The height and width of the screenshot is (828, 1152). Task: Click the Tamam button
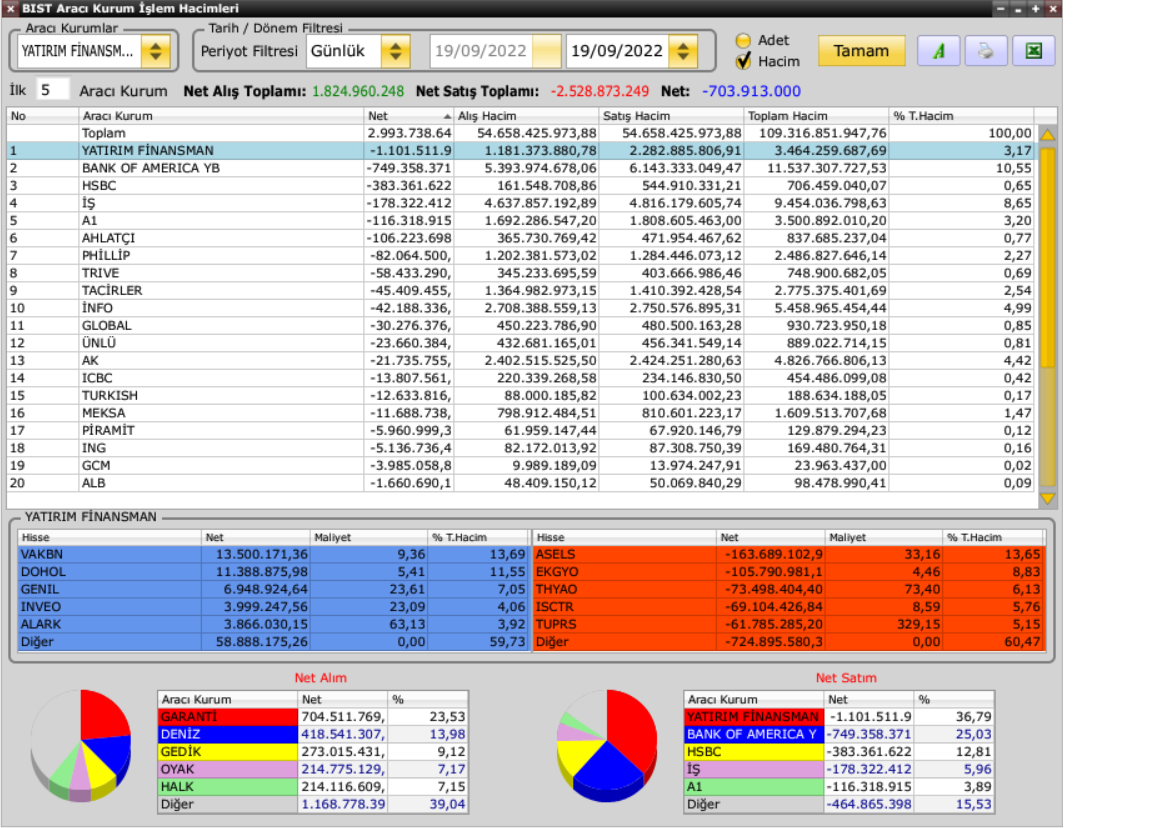pos(861,51)
